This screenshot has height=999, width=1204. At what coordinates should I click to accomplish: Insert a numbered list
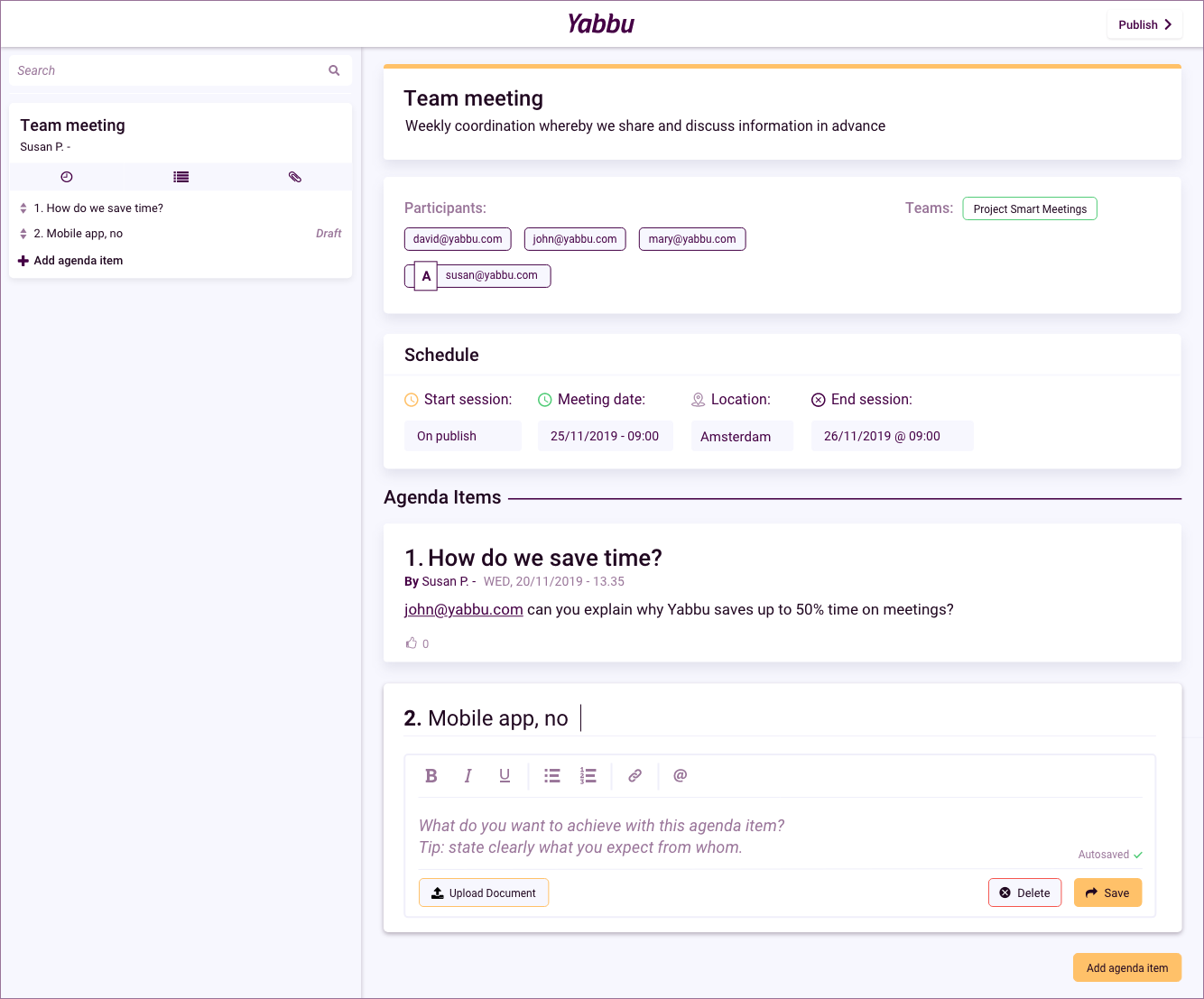pos(588,776)
